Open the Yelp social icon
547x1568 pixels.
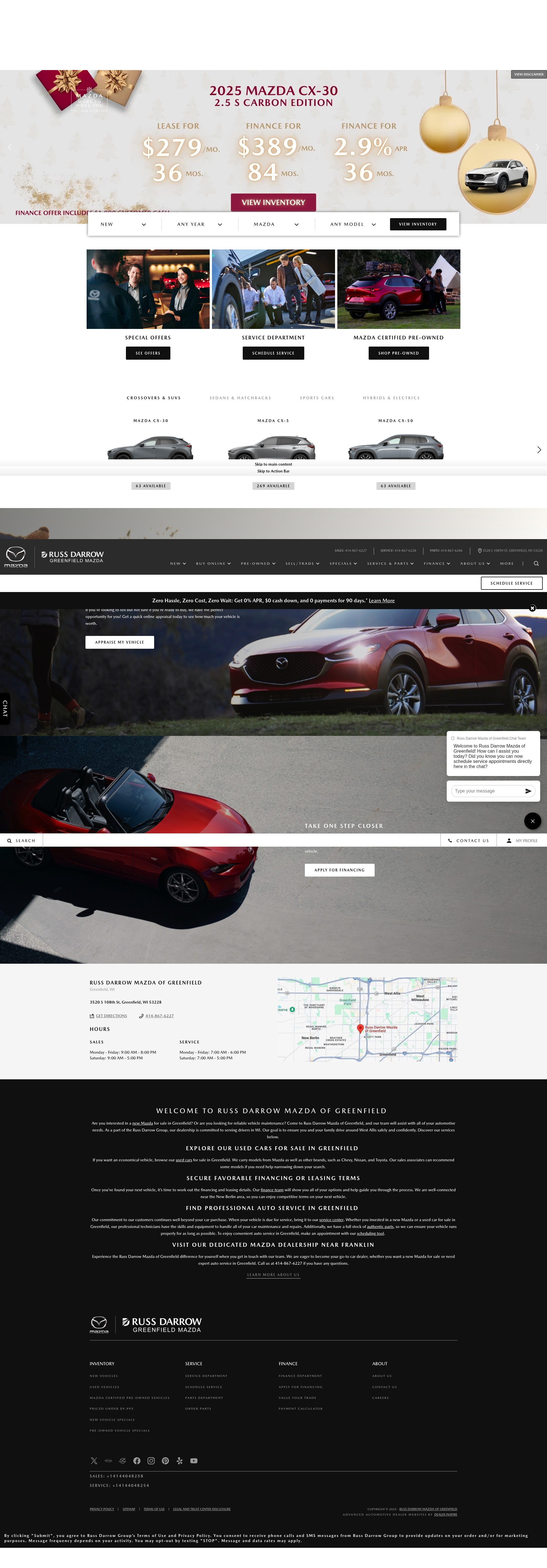pyautogui.click(x=180, y=1461)
